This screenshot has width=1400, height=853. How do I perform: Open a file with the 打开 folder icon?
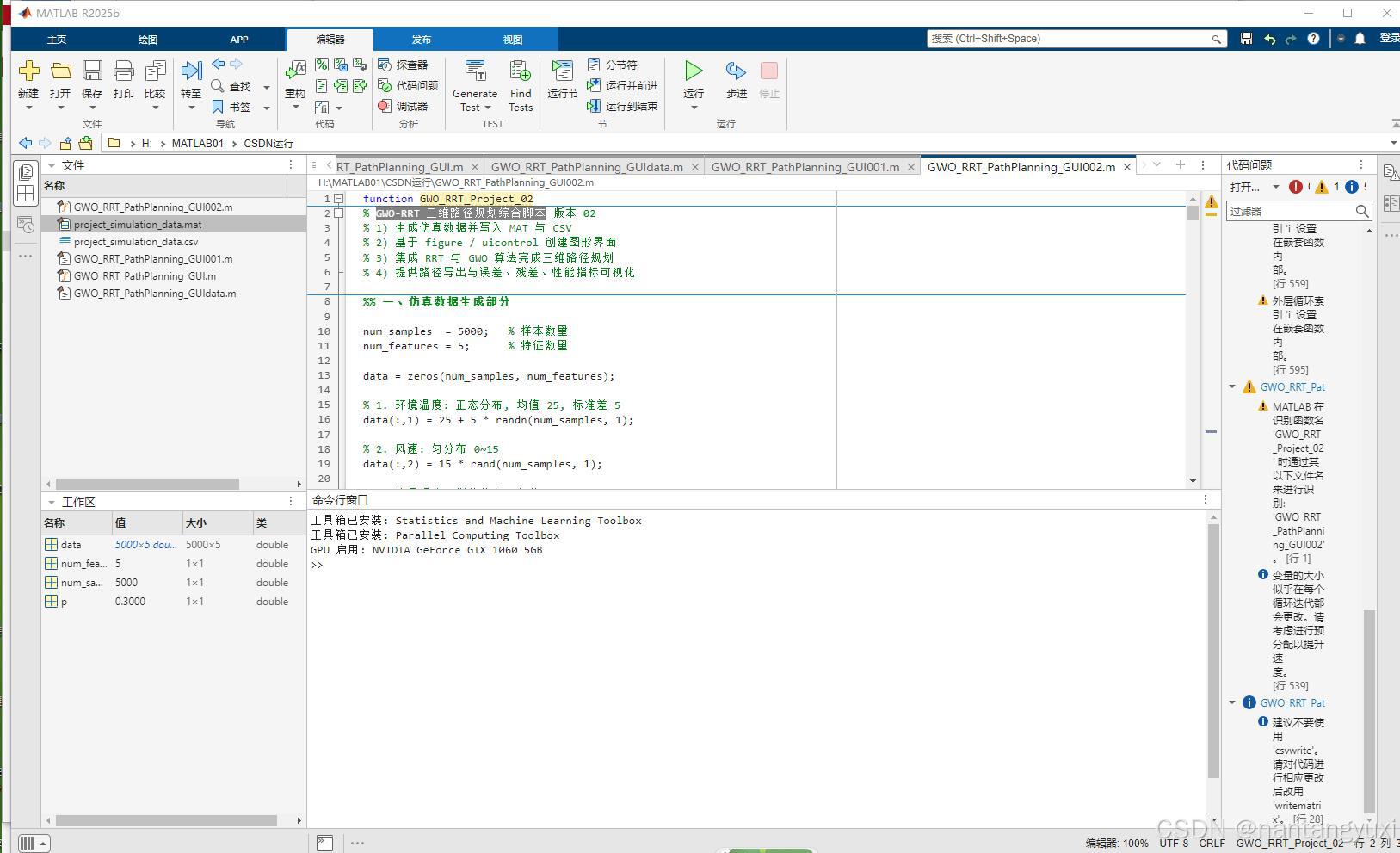[60, 71]
